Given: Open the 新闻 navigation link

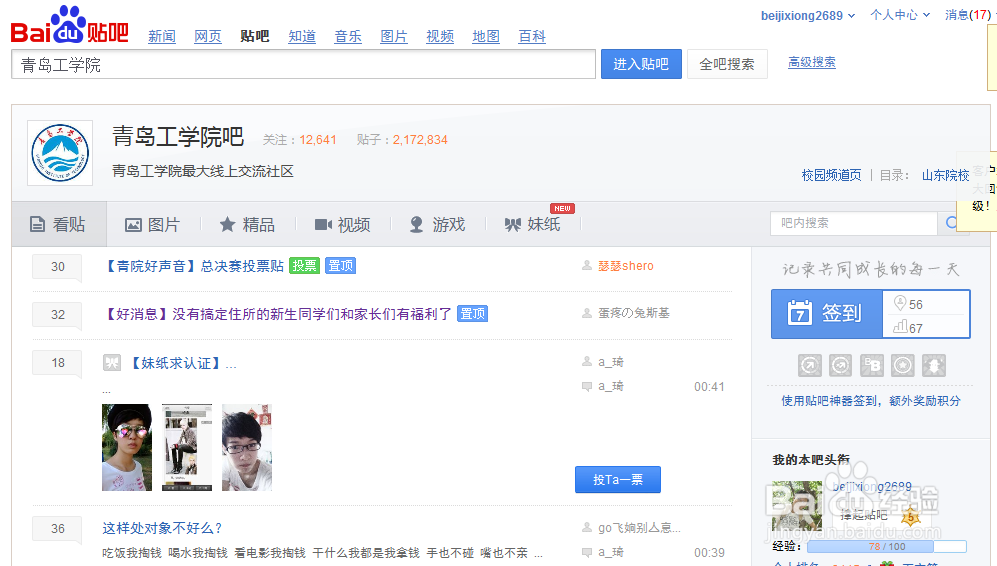Looking at the screenshot, I should pyautogui.click(x=162, y=37).
